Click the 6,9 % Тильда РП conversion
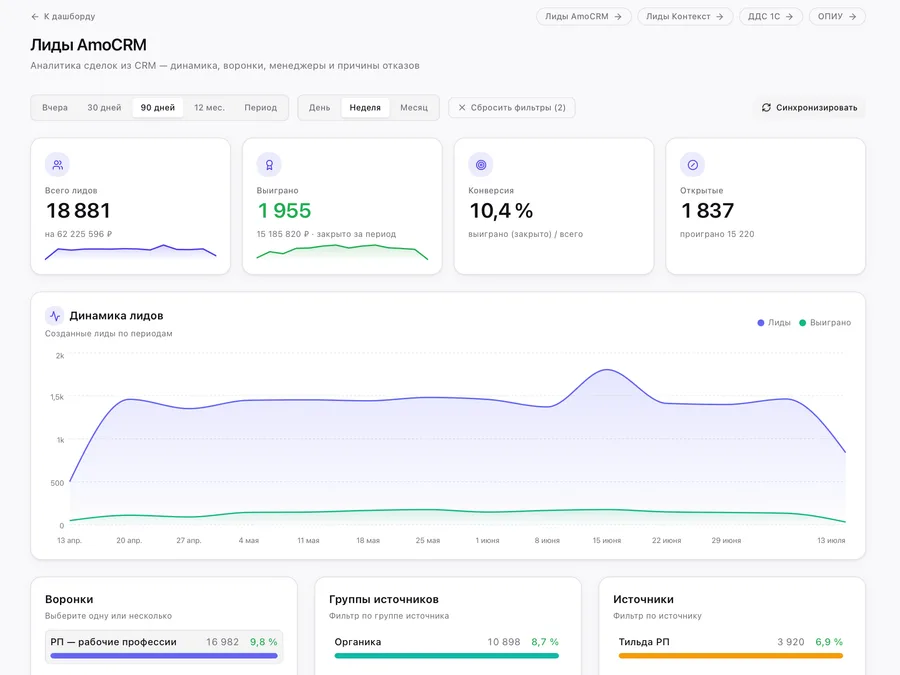Screen dimensions: 900x675 click(x=829, y=642)
